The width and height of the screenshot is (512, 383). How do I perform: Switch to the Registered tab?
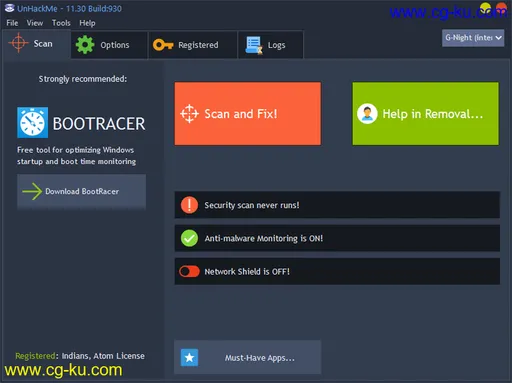pyautogui.click(x=193, y=45)
